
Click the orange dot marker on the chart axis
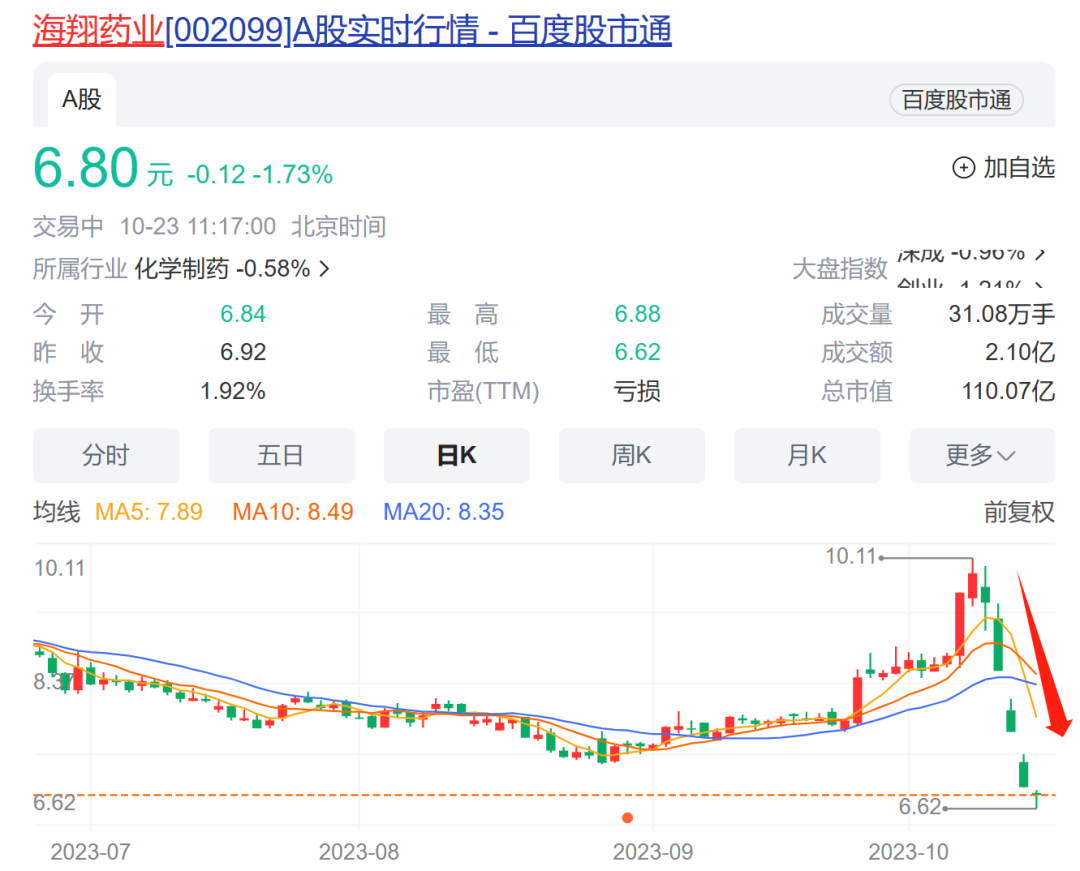point(627,818)
